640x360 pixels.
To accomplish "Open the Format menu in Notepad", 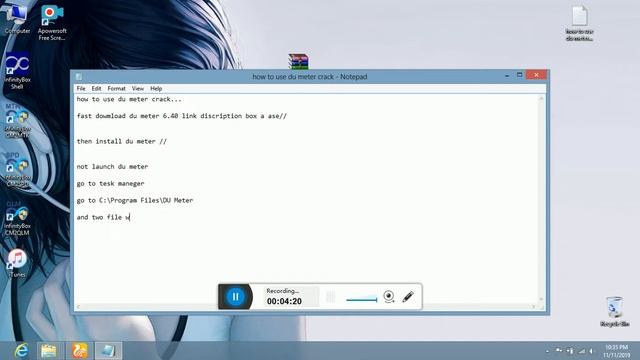I will 116,89.
